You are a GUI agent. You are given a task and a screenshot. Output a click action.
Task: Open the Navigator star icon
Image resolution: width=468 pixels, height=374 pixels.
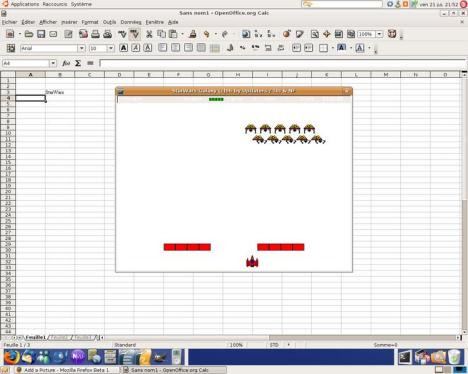click(327, 34)
